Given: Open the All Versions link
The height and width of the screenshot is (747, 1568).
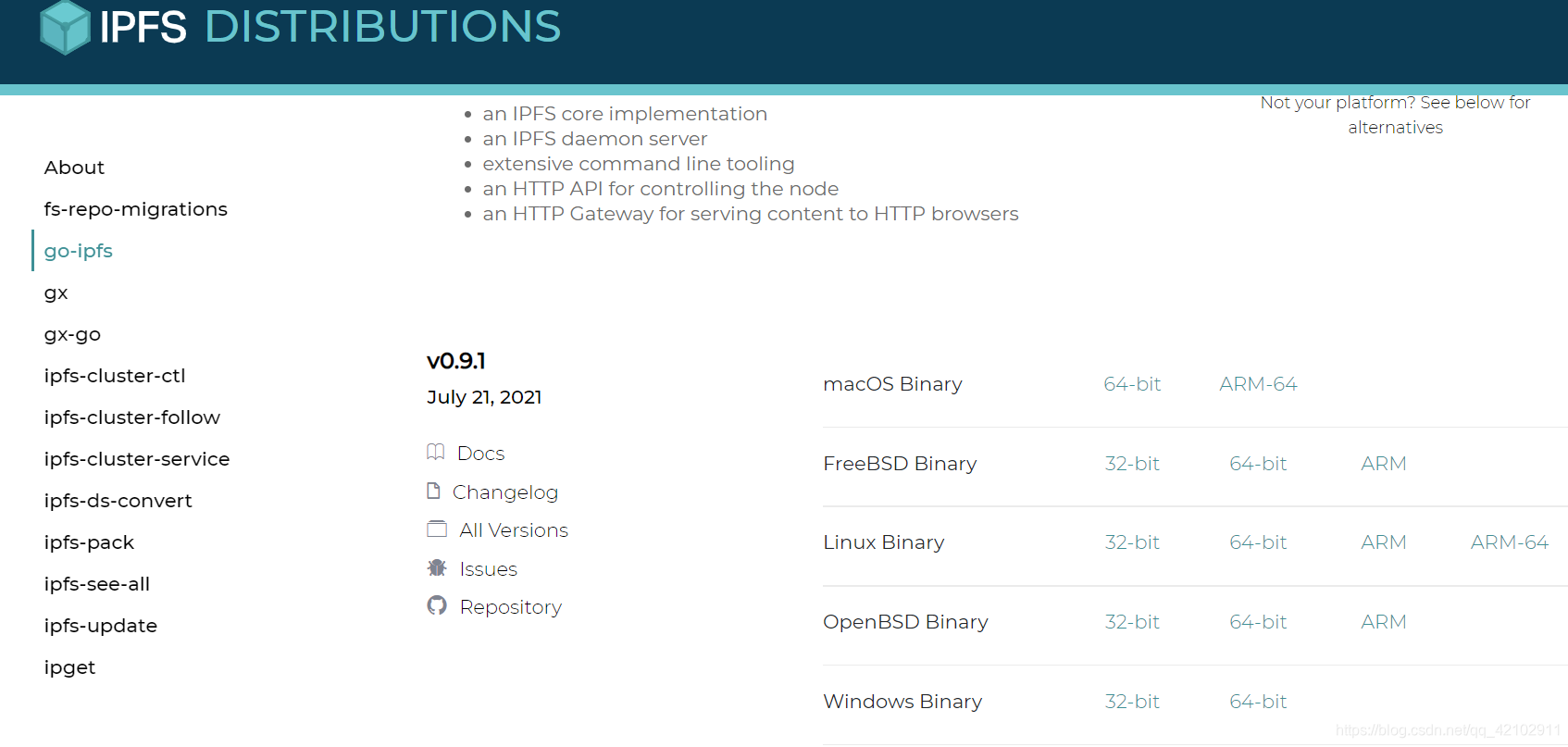Looking at the screenshot, I should (x=514, y=530).
